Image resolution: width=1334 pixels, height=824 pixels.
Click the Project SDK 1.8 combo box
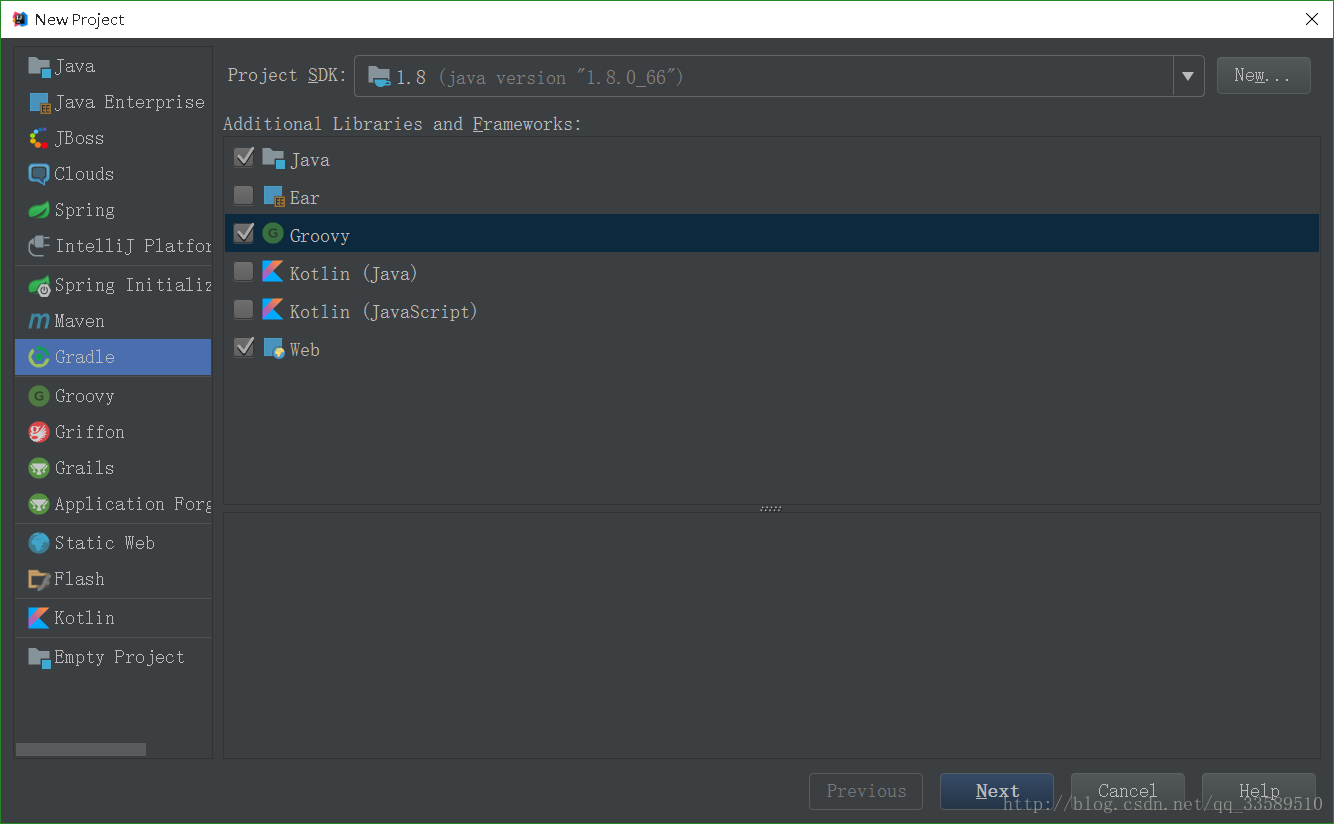[x=779, y=76]
